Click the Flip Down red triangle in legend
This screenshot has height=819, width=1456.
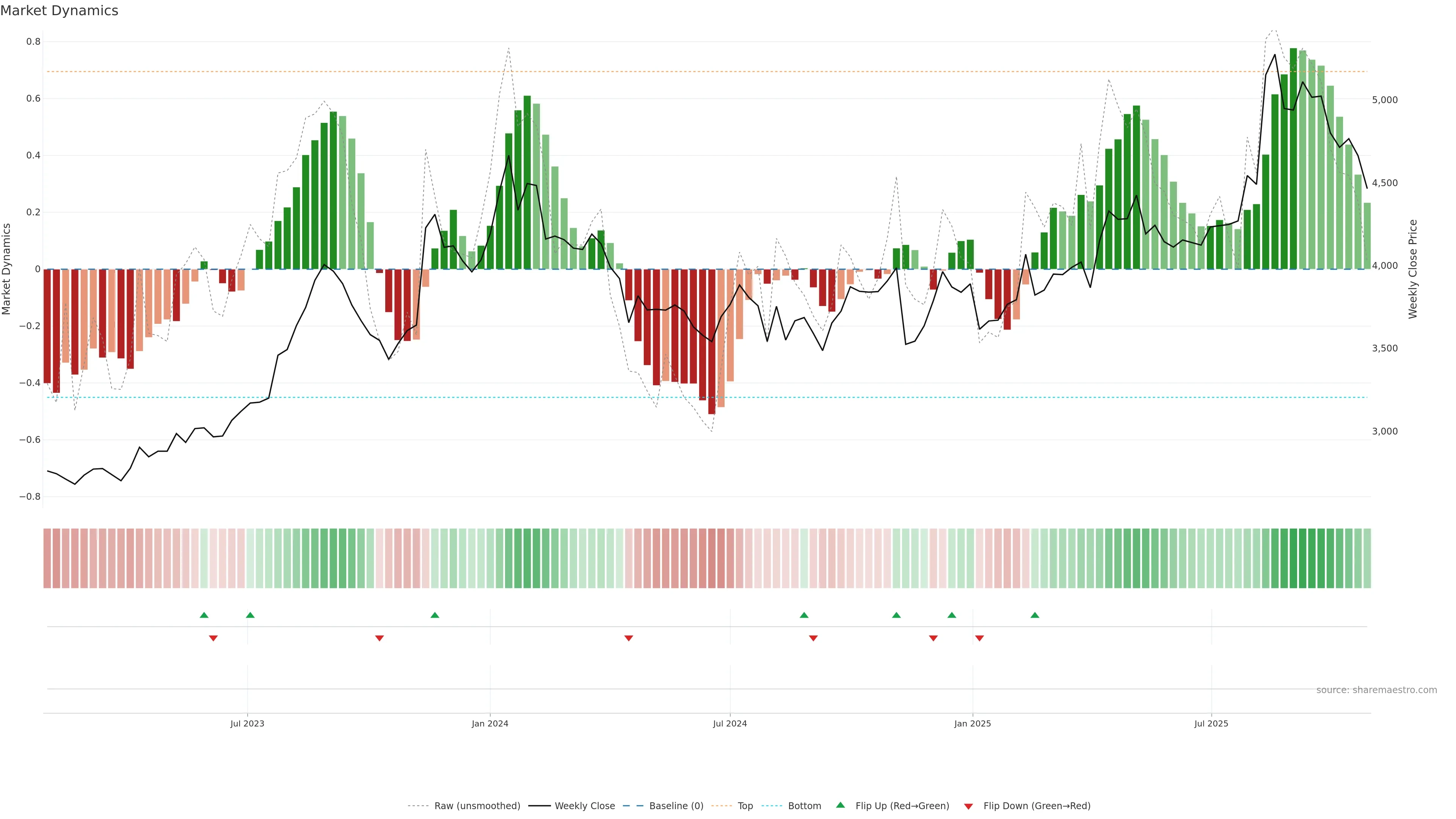tap(968, 806)
